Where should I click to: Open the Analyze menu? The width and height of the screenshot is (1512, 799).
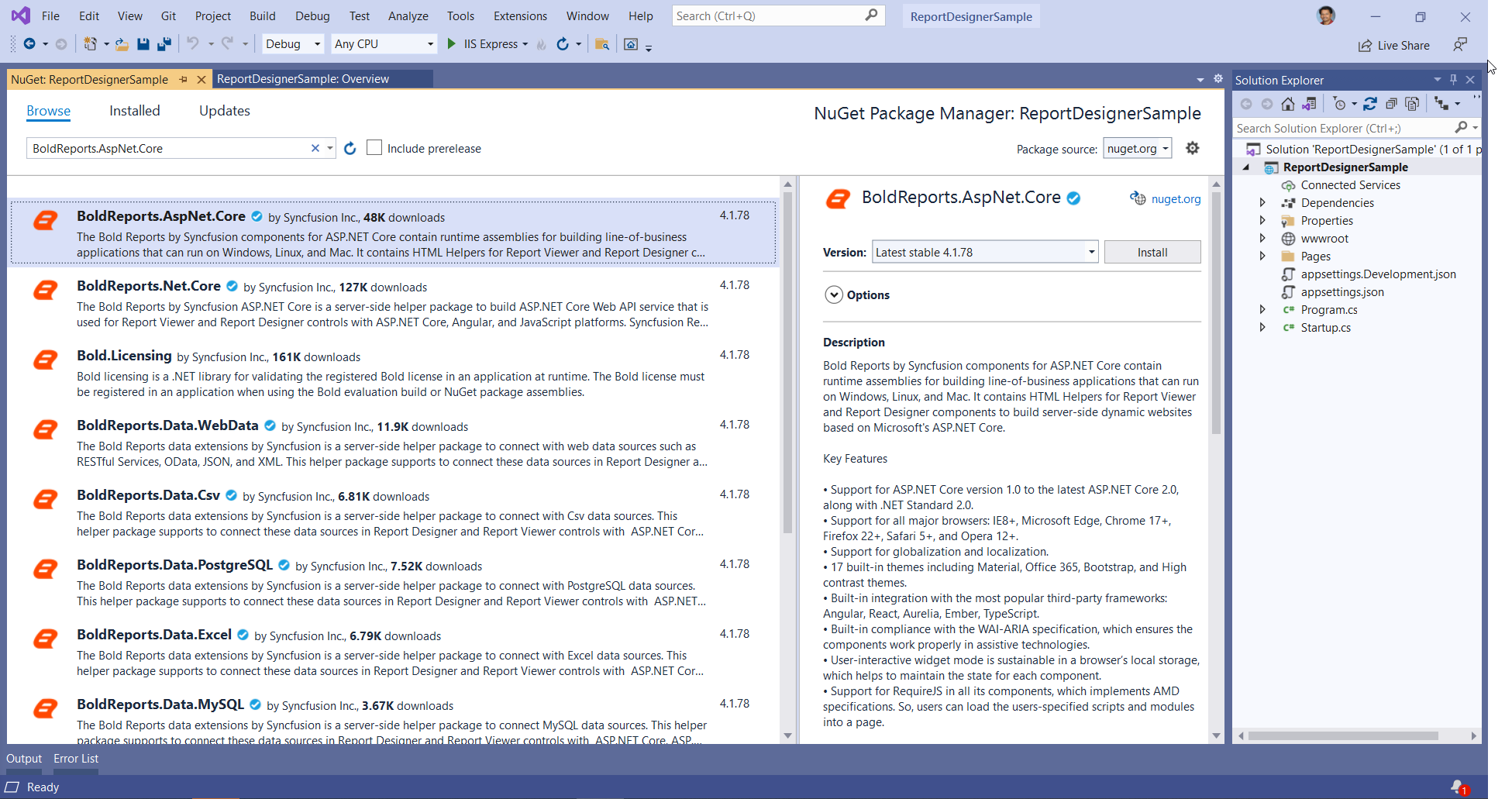tap(408, 15)
